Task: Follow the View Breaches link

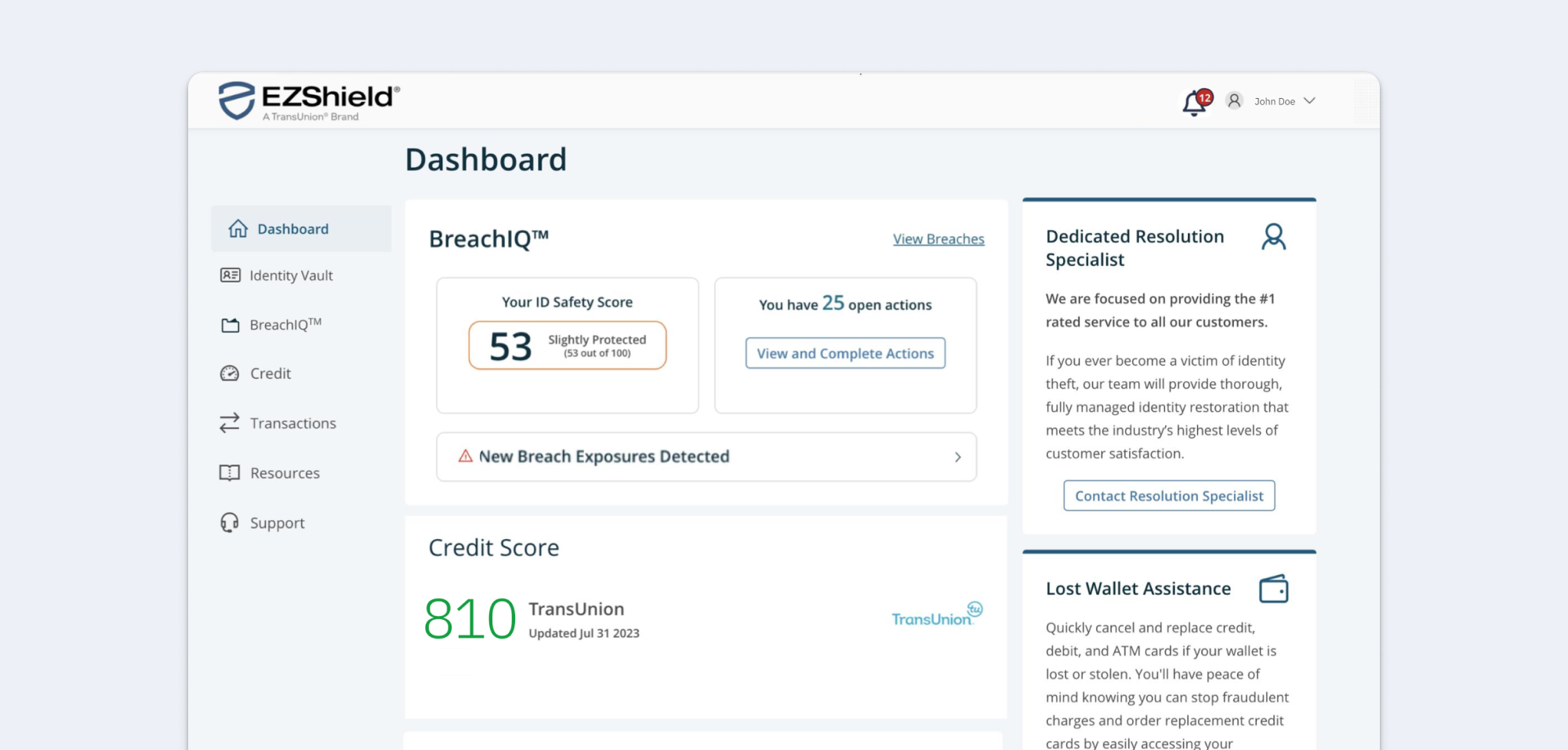Action: (x=938, y=239)
